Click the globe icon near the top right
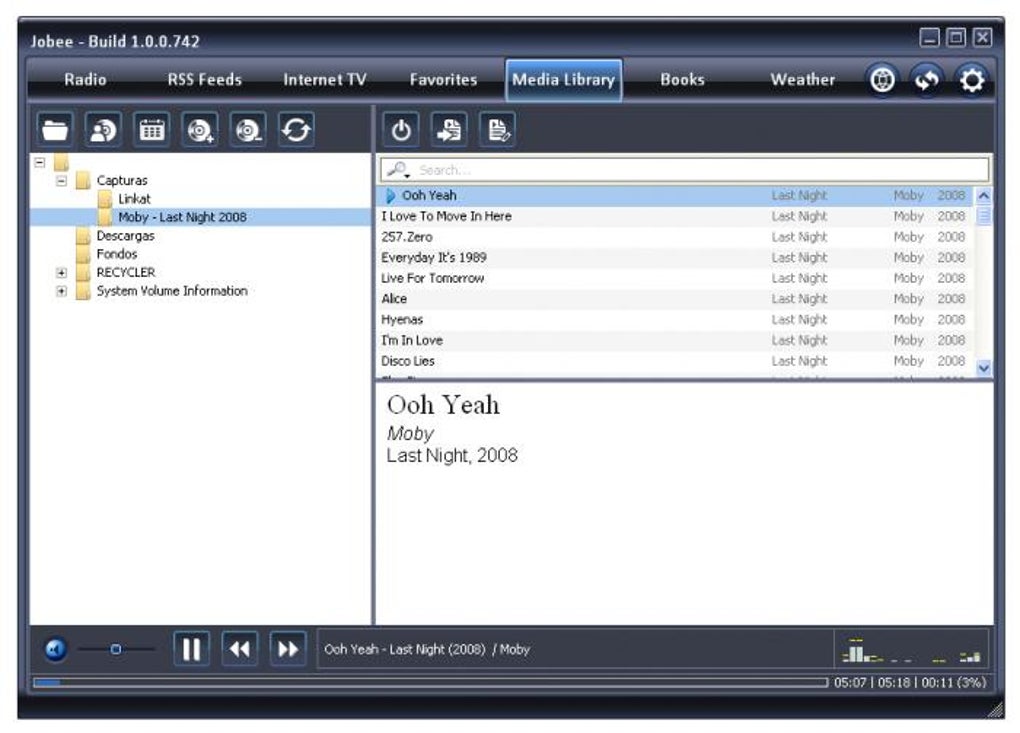This screenshot has width=1020, height=733. tap(881, 79)
